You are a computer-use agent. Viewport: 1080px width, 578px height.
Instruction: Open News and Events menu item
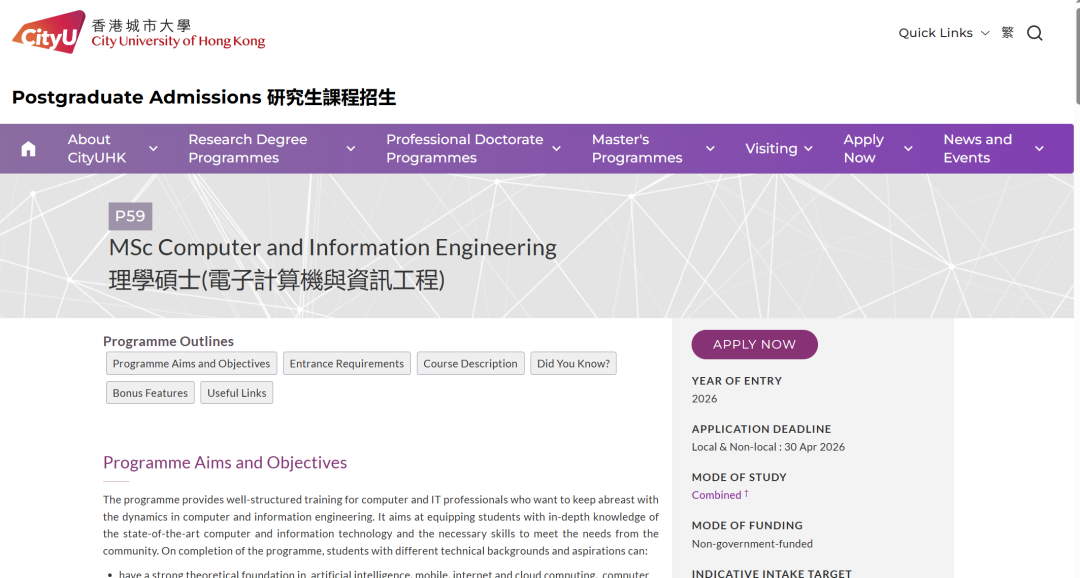(977, 149)
